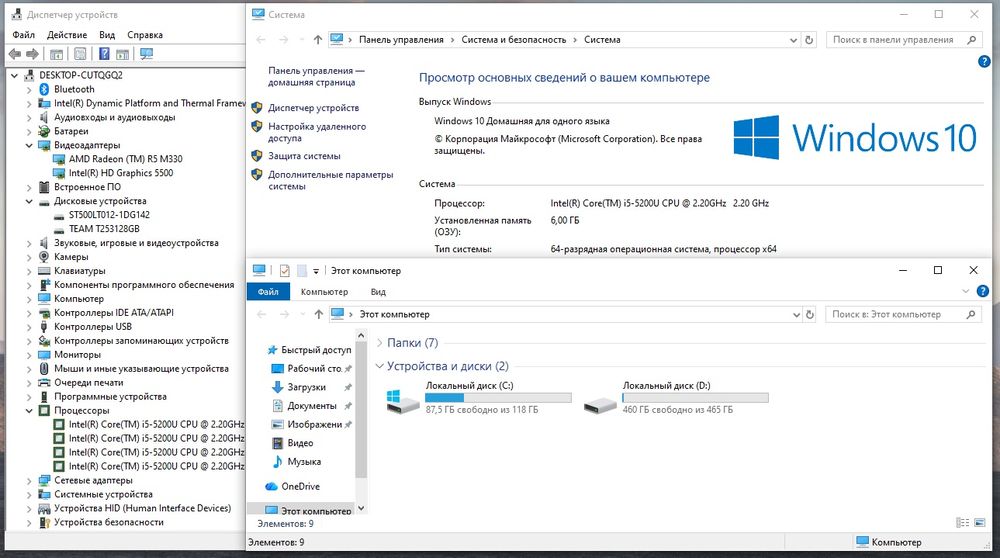Open the Файл menu in Device Manager
This screenshot has height=558, width=1000.
[24, 34]
